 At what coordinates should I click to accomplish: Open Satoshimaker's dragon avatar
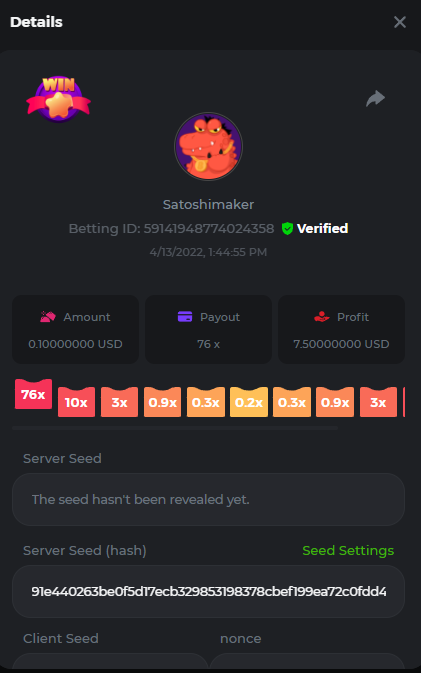coord(208,146)
